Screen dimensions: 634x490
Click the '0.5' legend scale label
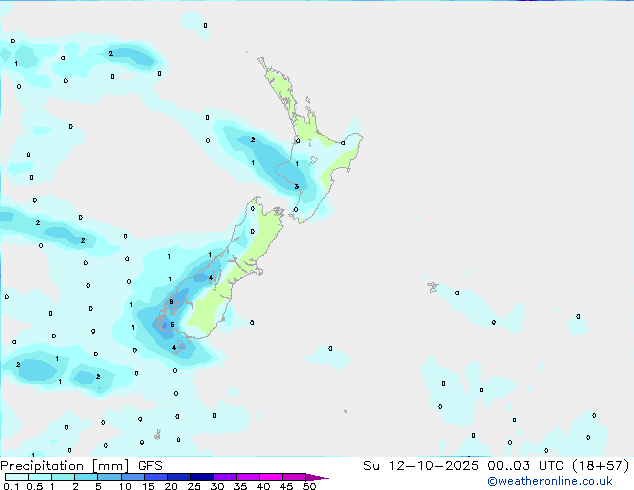click(35, 486)
